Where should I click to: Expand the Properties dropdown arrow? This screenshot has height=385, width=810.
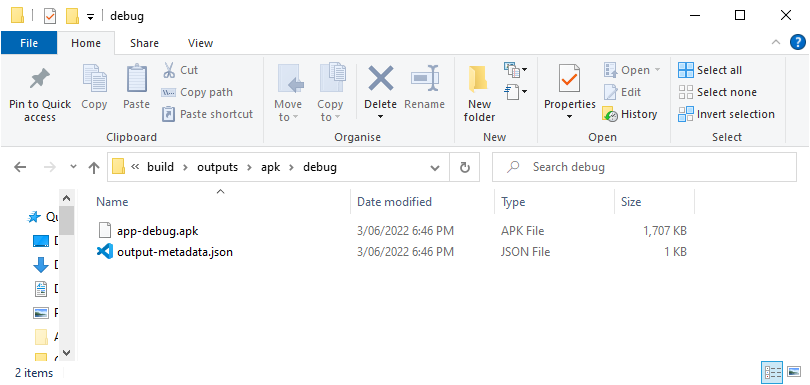(x=569, y=117)
